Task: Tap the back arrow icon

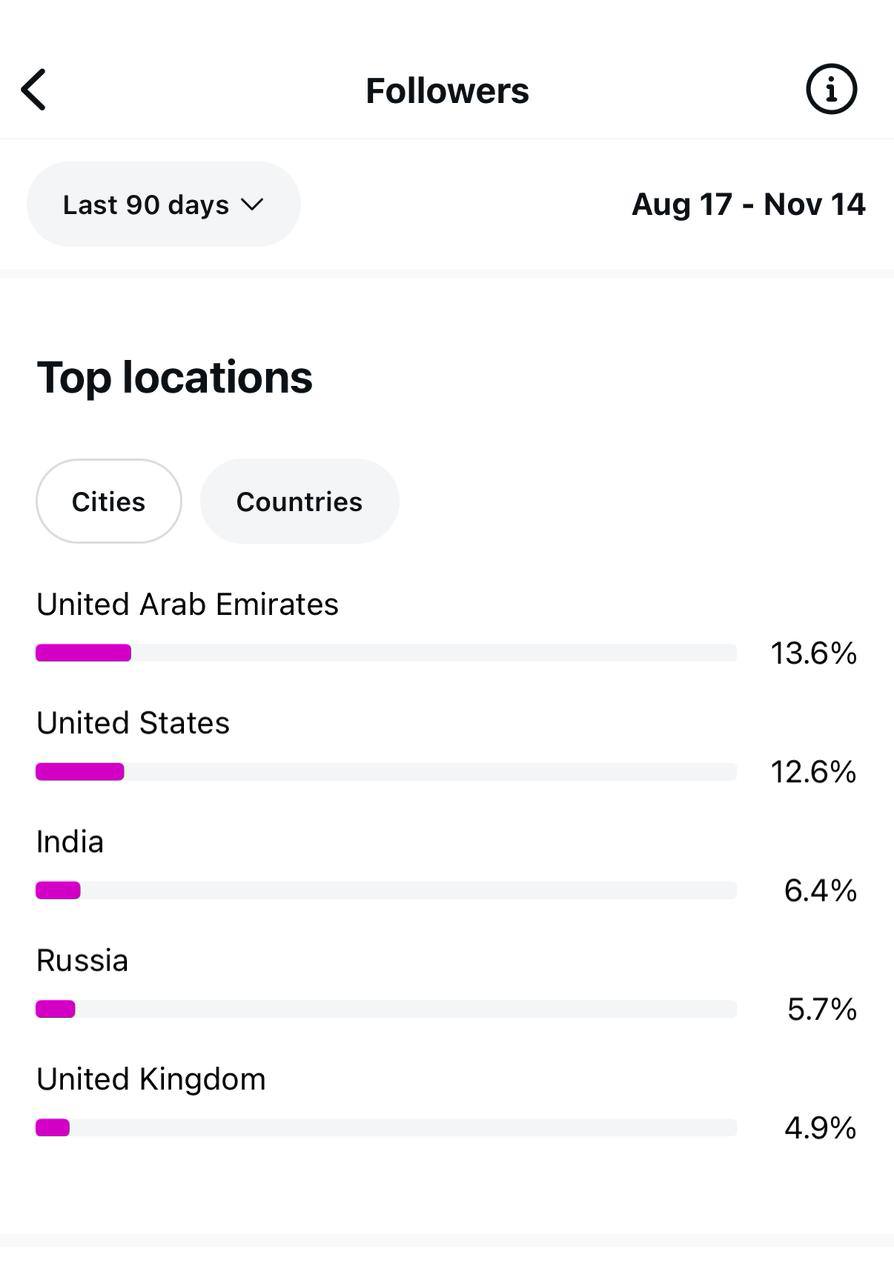Action: tap(34, 90)
